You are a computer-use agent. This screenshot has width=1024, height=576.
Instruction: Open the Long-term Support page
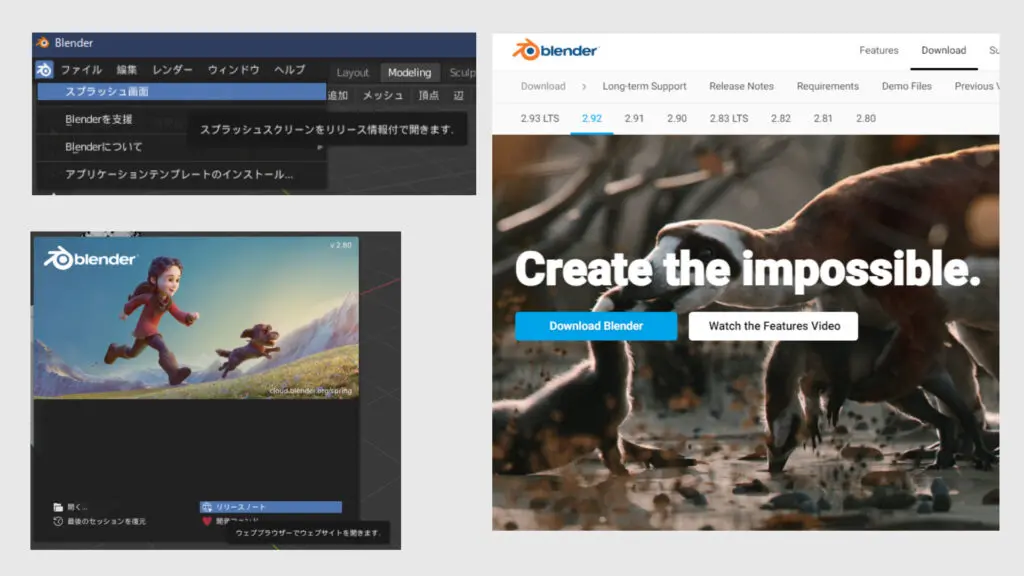644,86
